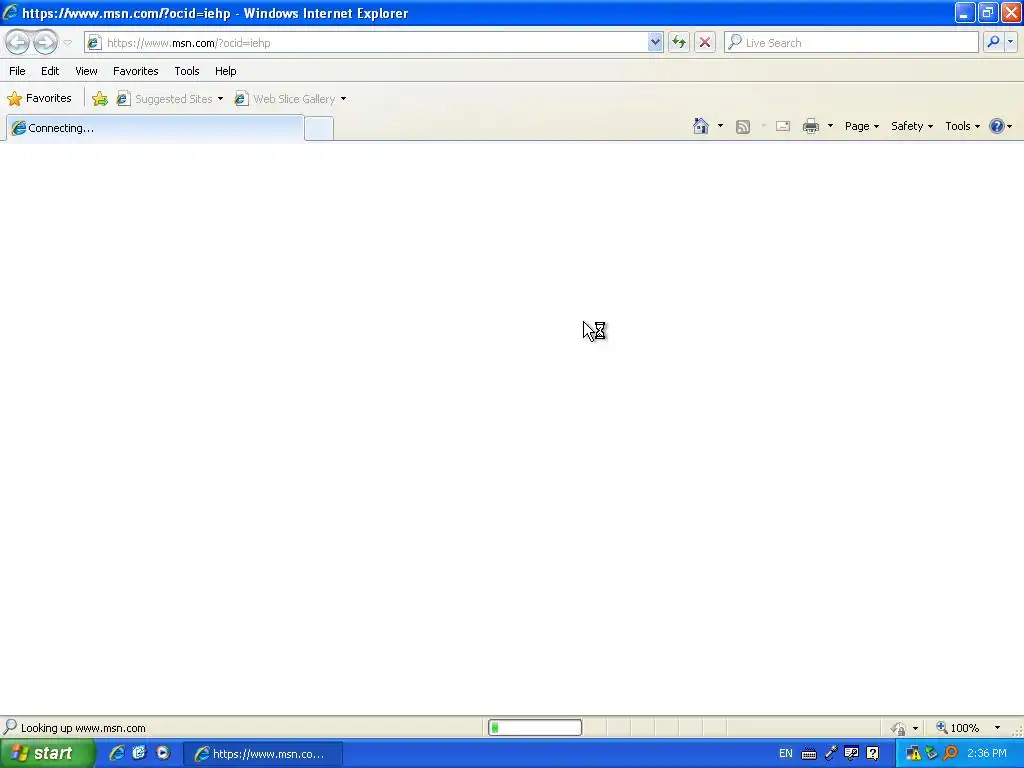1024x768 pixels.
Task: Open the Edit menu
Action: tap(50, 71)
